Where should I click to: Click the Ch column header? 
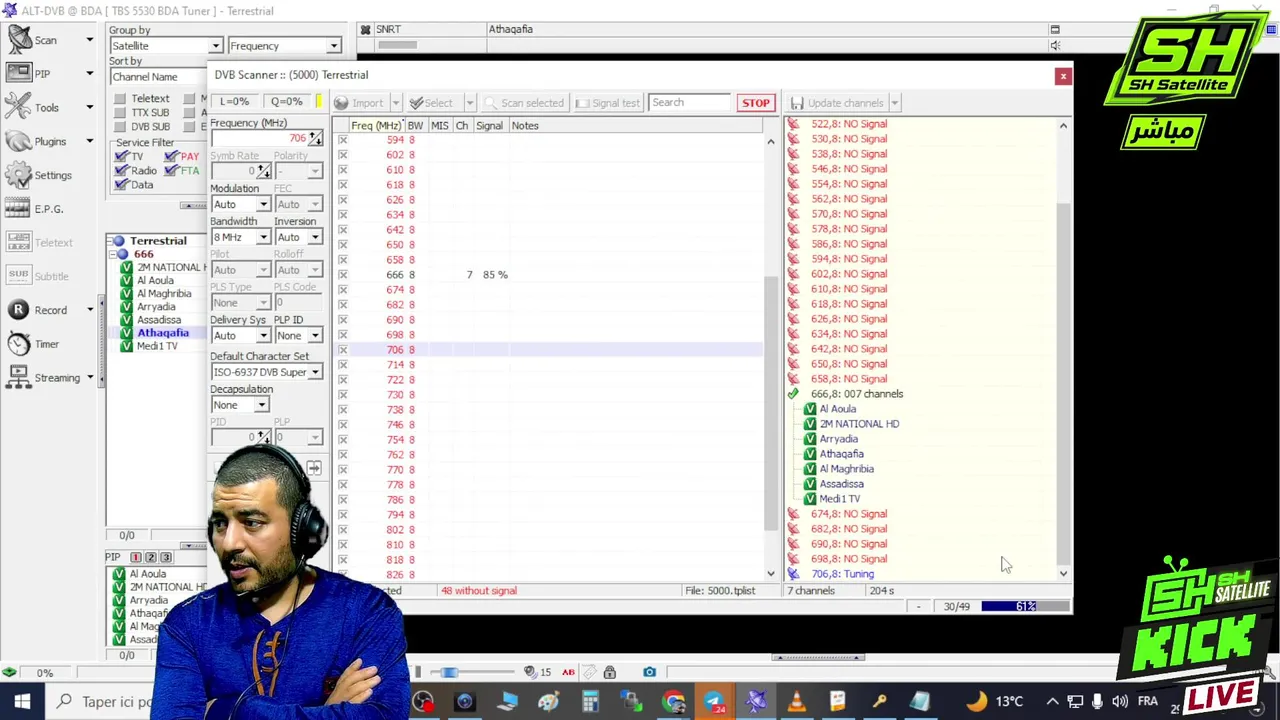click(462, 126)
